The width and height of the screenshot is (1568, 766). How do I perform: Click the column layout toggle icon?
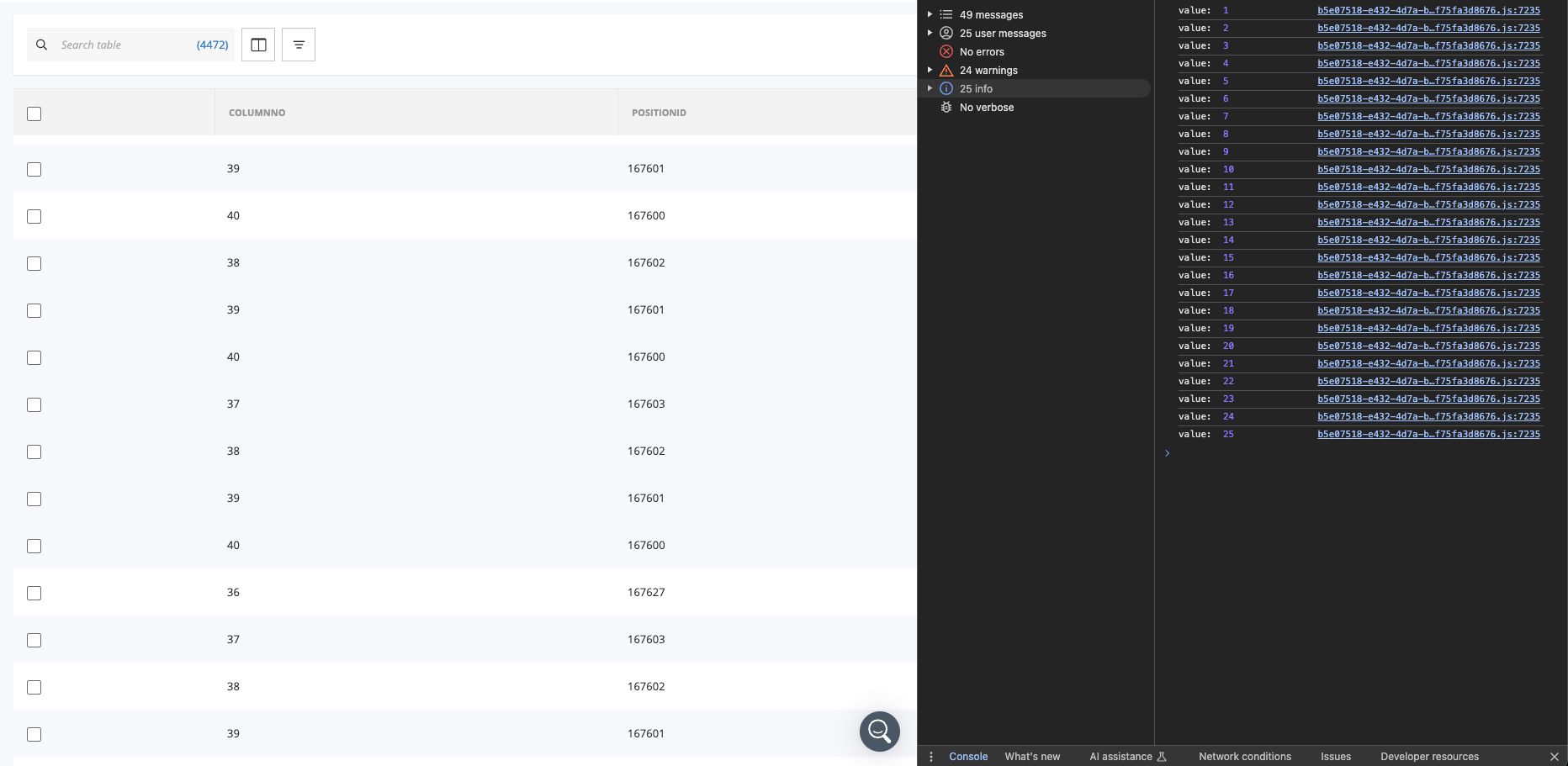[x=258, y=45]
